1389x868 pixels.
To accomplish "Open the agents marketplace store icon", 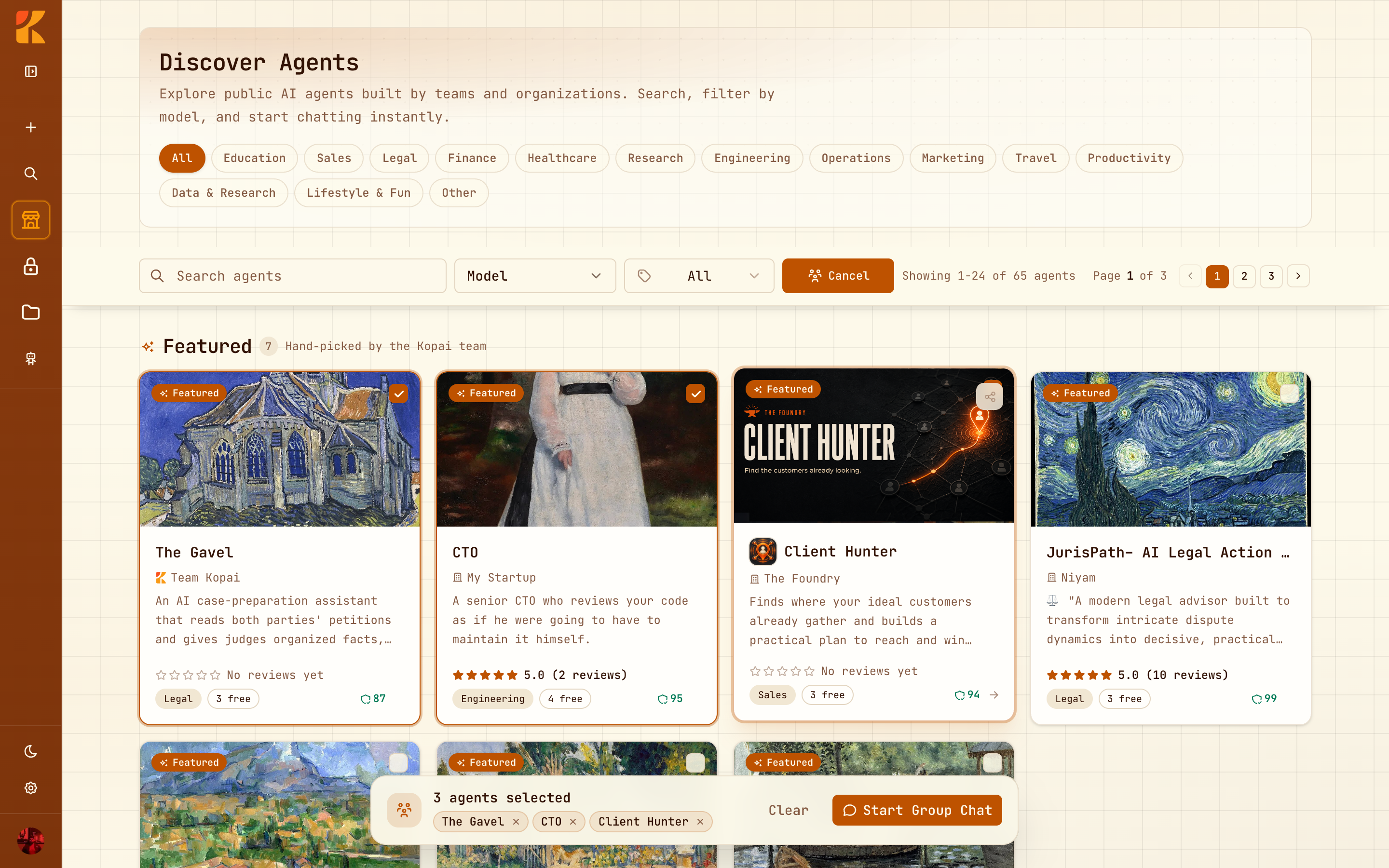I will coord(30,220).
